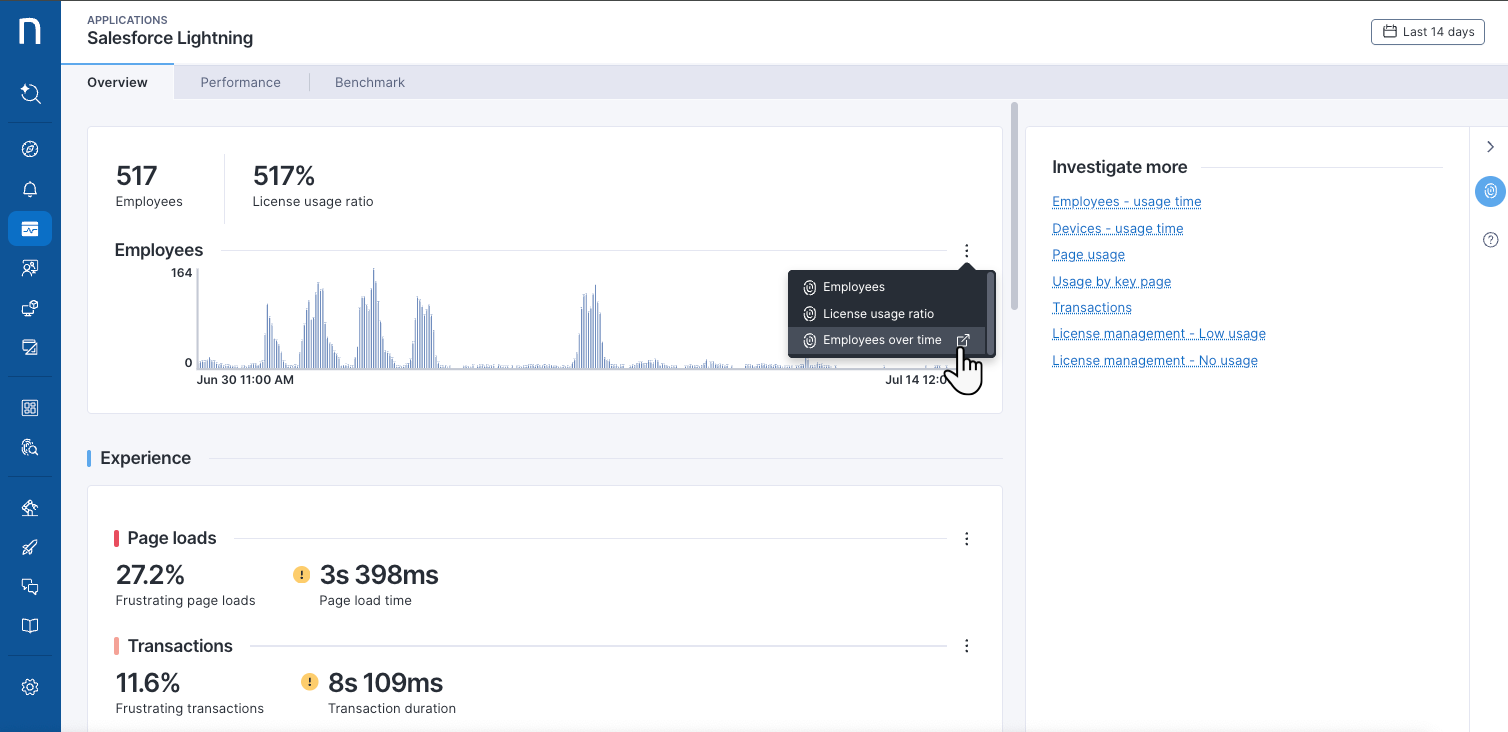
Task: Open the Help question mark icon
Action: tap(1490, 239)
